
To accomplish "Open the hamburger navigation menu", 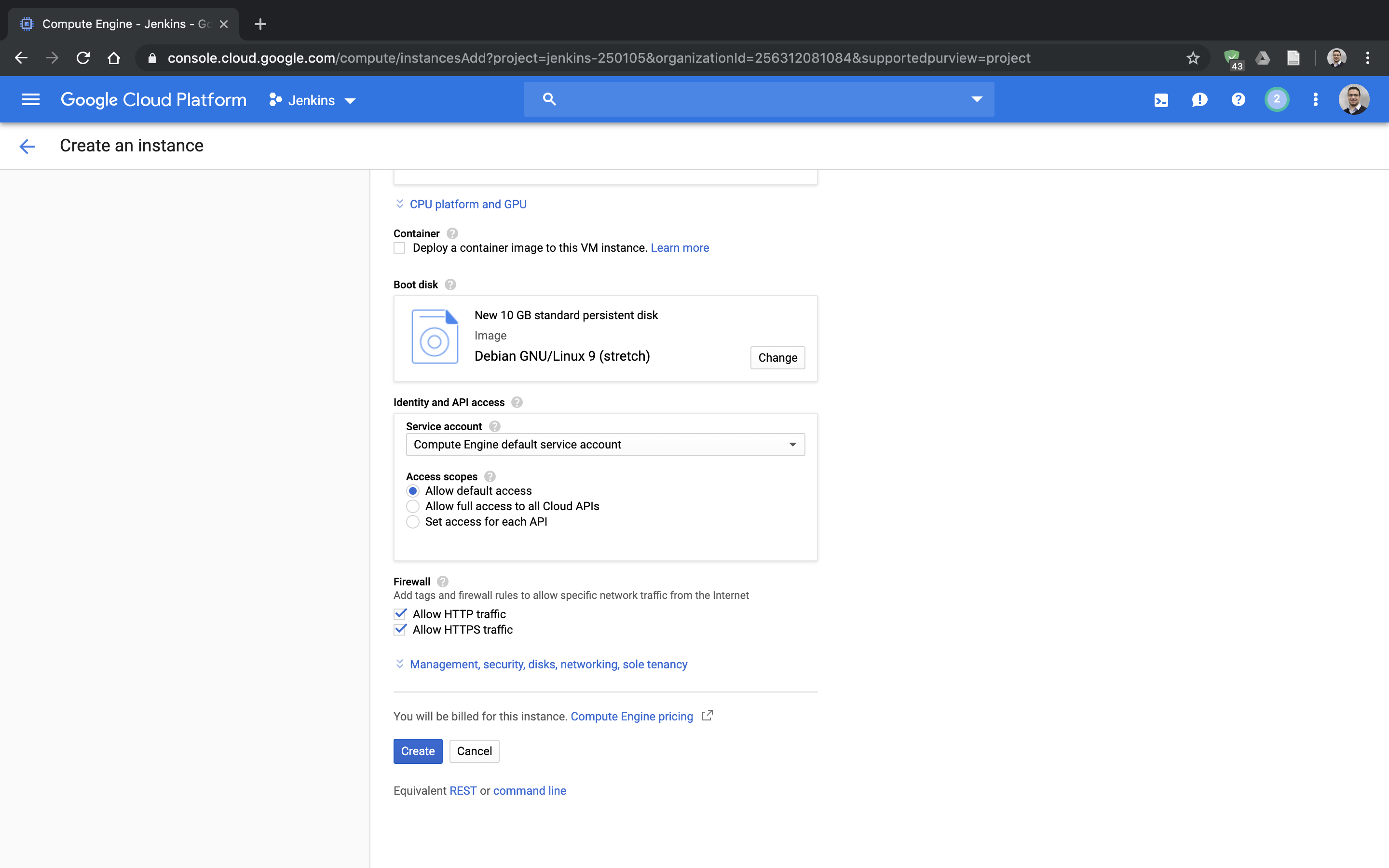I will coord(30,100).
